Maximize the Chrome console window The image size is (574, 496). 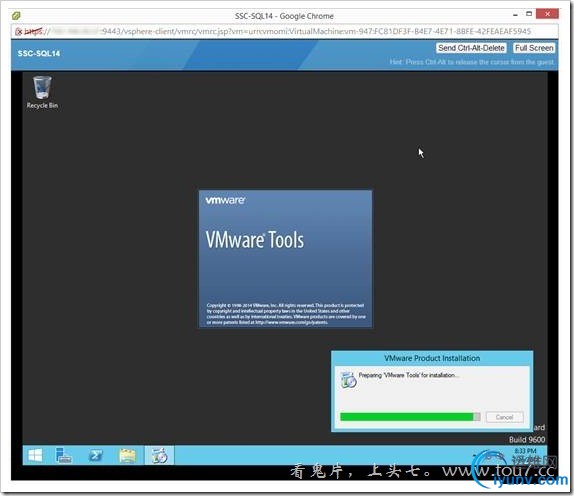coord(529,14)
